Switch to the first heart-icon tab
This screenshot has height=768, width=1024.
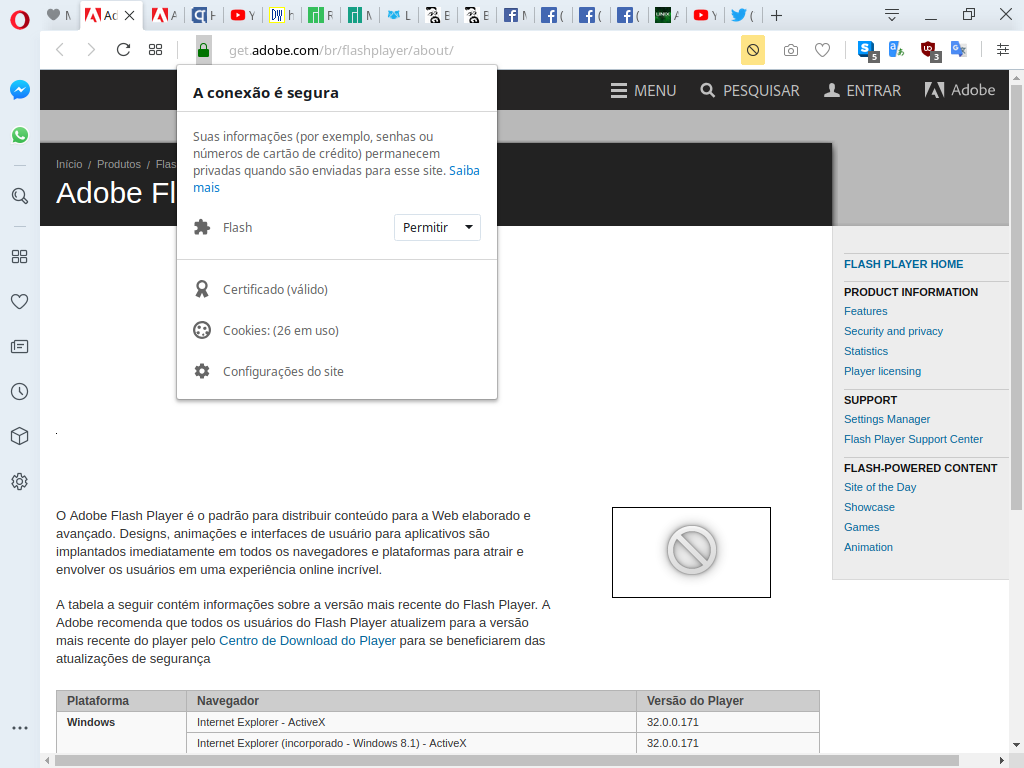coord(59,15)
